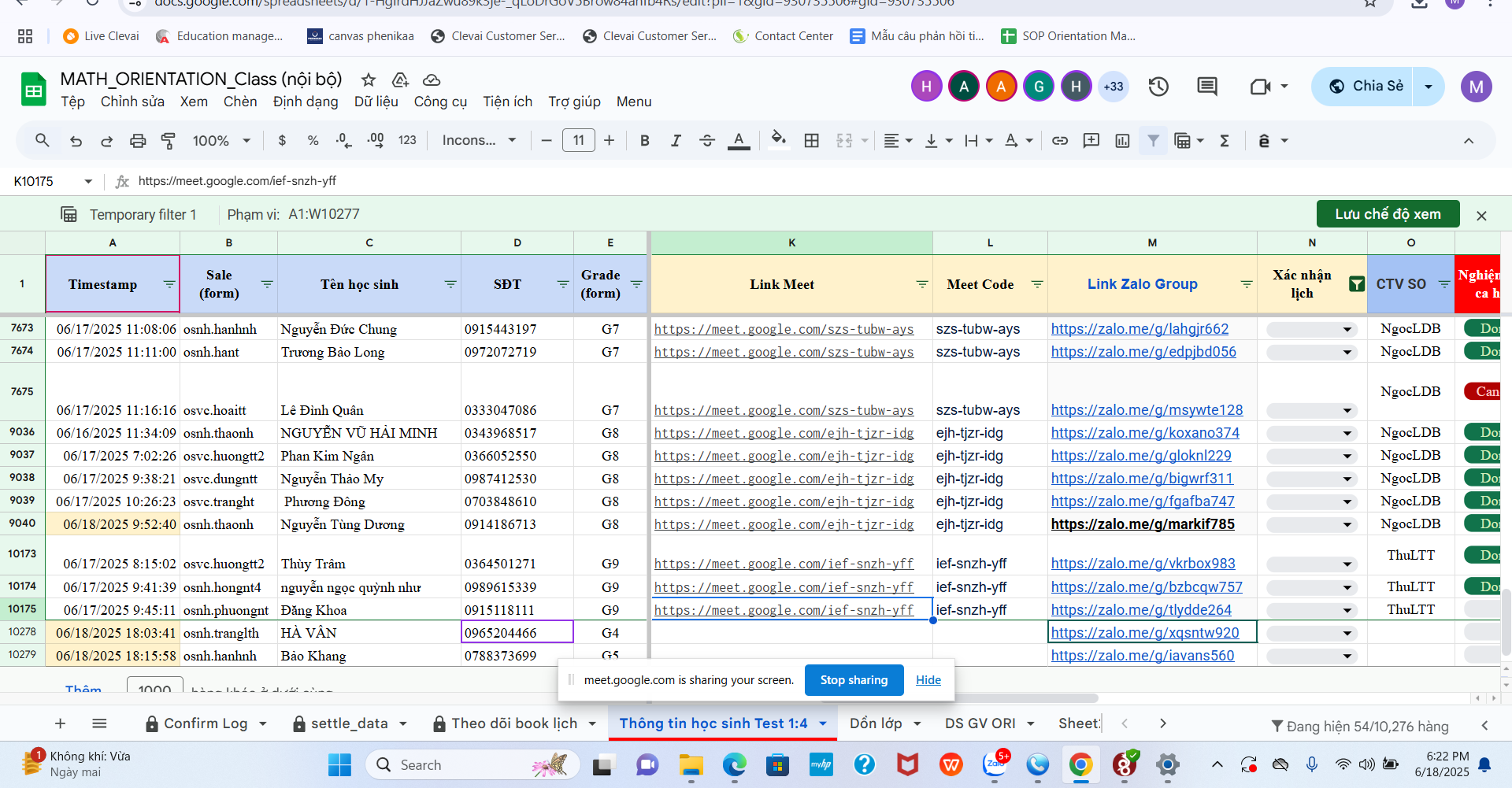Click the functions sigma icon
This screenshot has width=1512, height=788.
pyautogui.click(x=1225, y=141)
